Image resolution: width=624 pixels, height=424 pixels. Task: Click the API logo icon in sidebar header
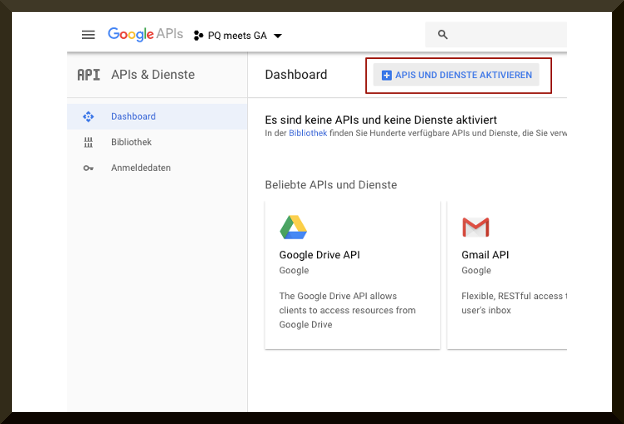pos(89,74)
